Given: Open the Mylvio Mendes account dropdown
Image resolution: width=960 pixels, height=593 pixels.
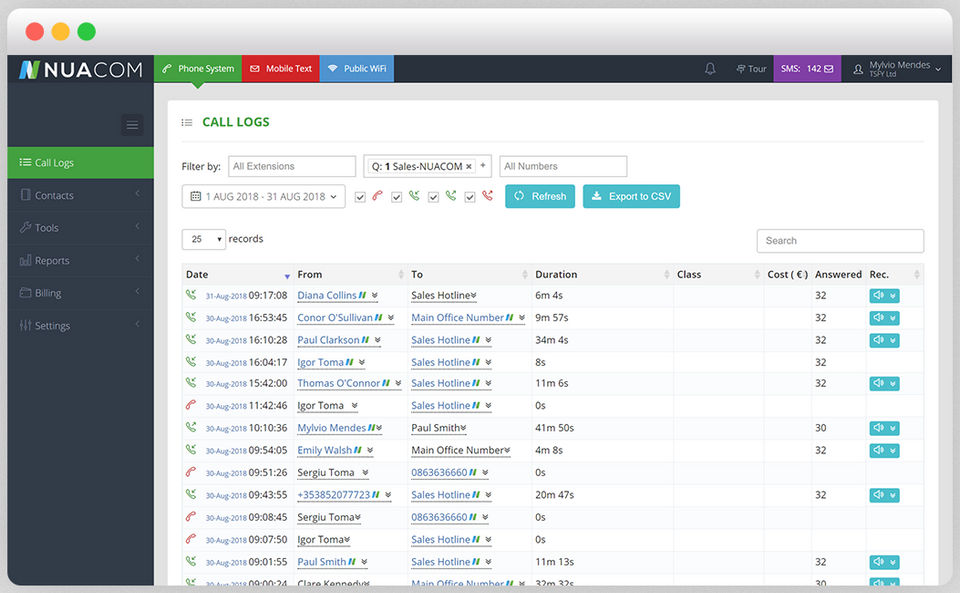Looking at the screenshot, I should 897,69.
